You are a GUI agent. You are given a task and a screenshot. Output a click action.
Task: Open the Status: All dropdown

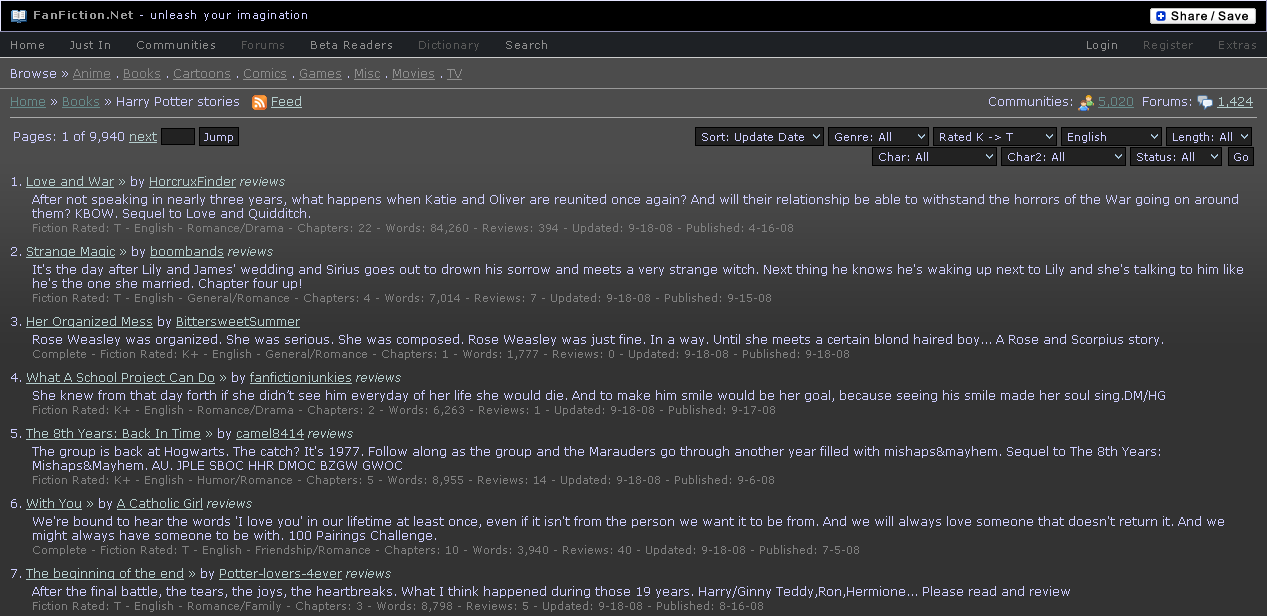[x=1176, y=157]
